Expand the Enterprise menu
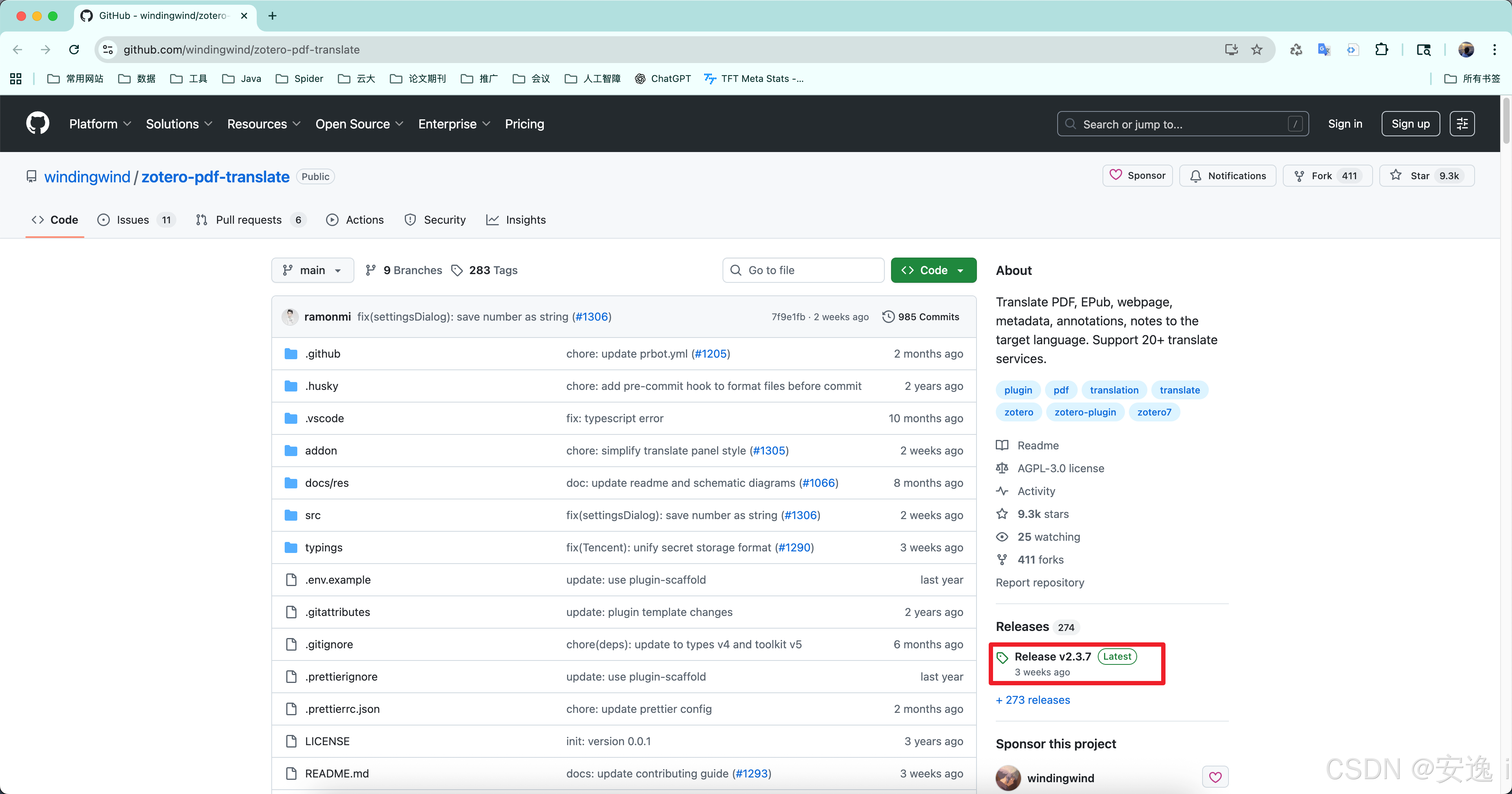Image resolution: width=1512 pixels, height=794 pixels. click(454, 124)
